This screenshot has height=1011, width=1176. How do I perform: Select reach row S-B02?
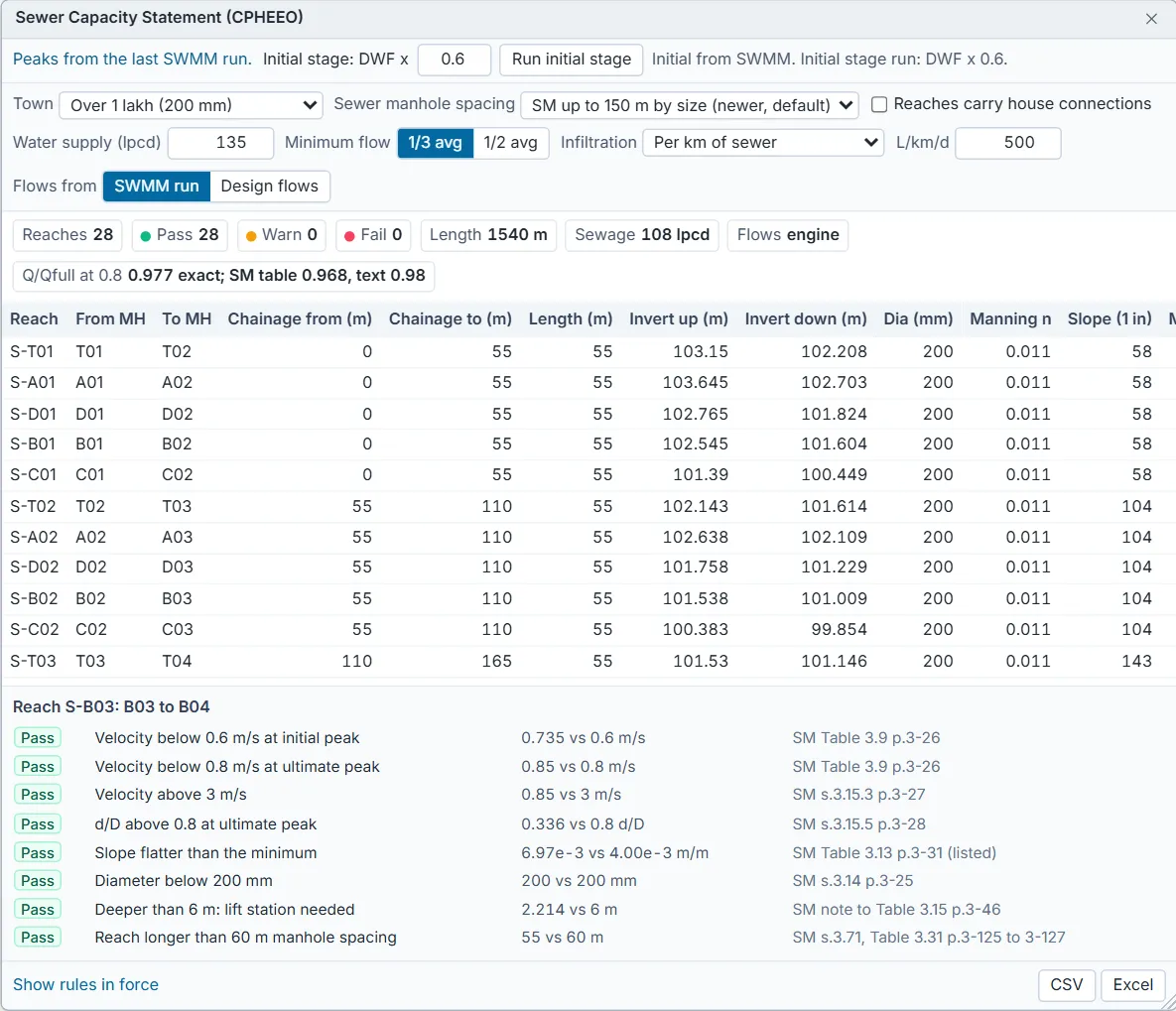tap(588, 598)
